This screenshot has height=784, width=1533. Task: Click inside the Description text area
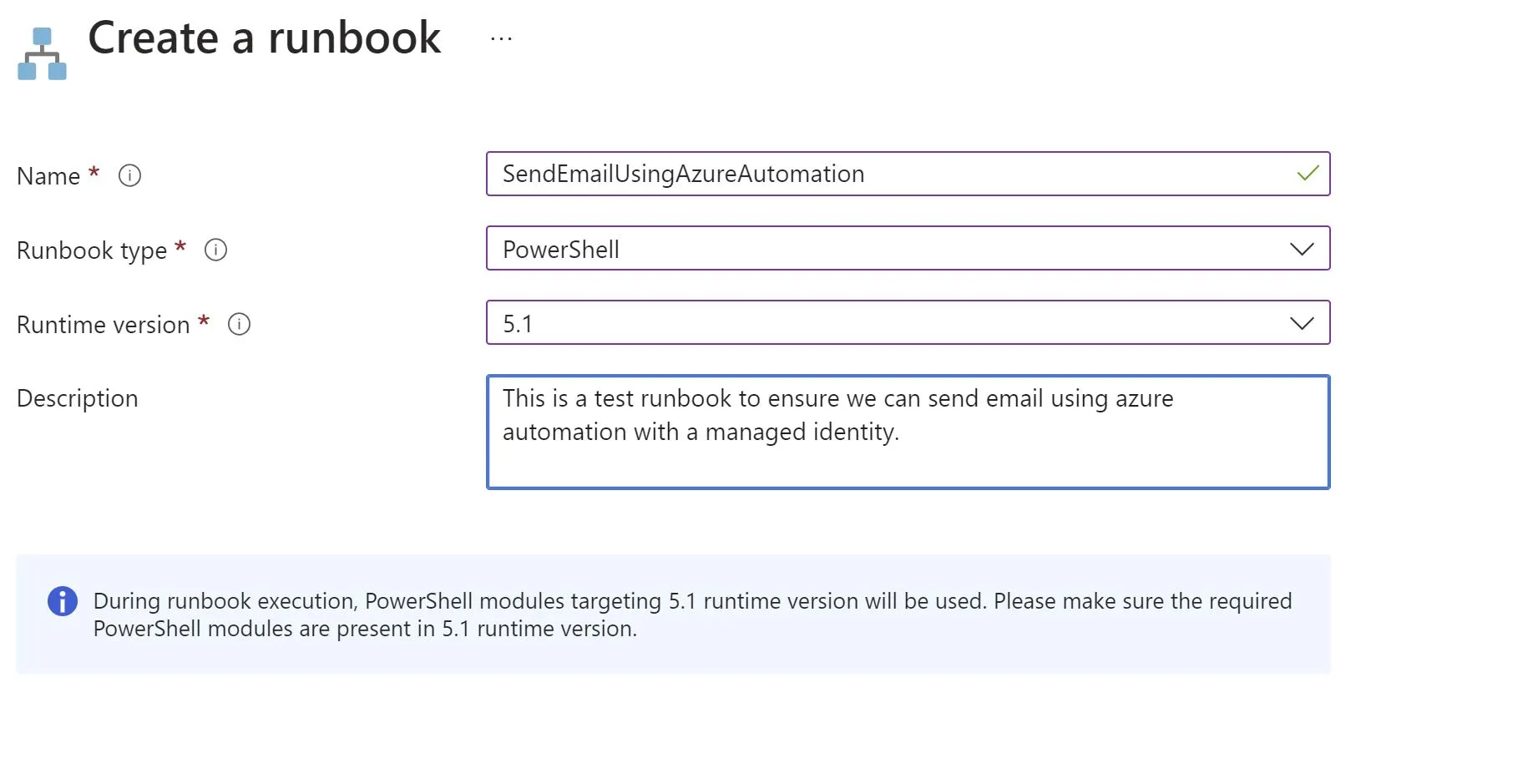908,432
